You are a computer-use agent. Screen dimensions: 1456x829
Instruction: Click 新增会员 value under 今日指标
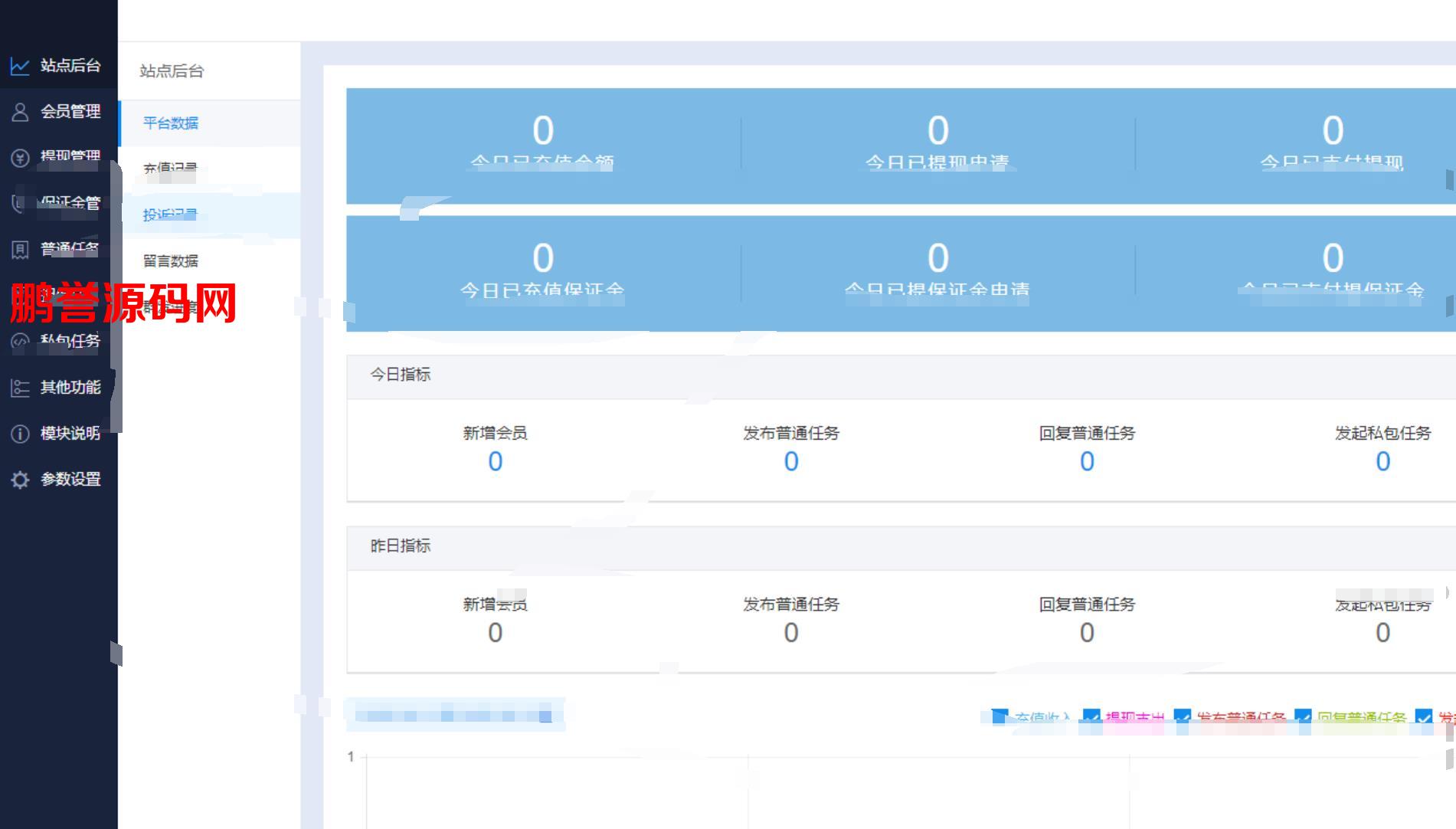(496, 461)
